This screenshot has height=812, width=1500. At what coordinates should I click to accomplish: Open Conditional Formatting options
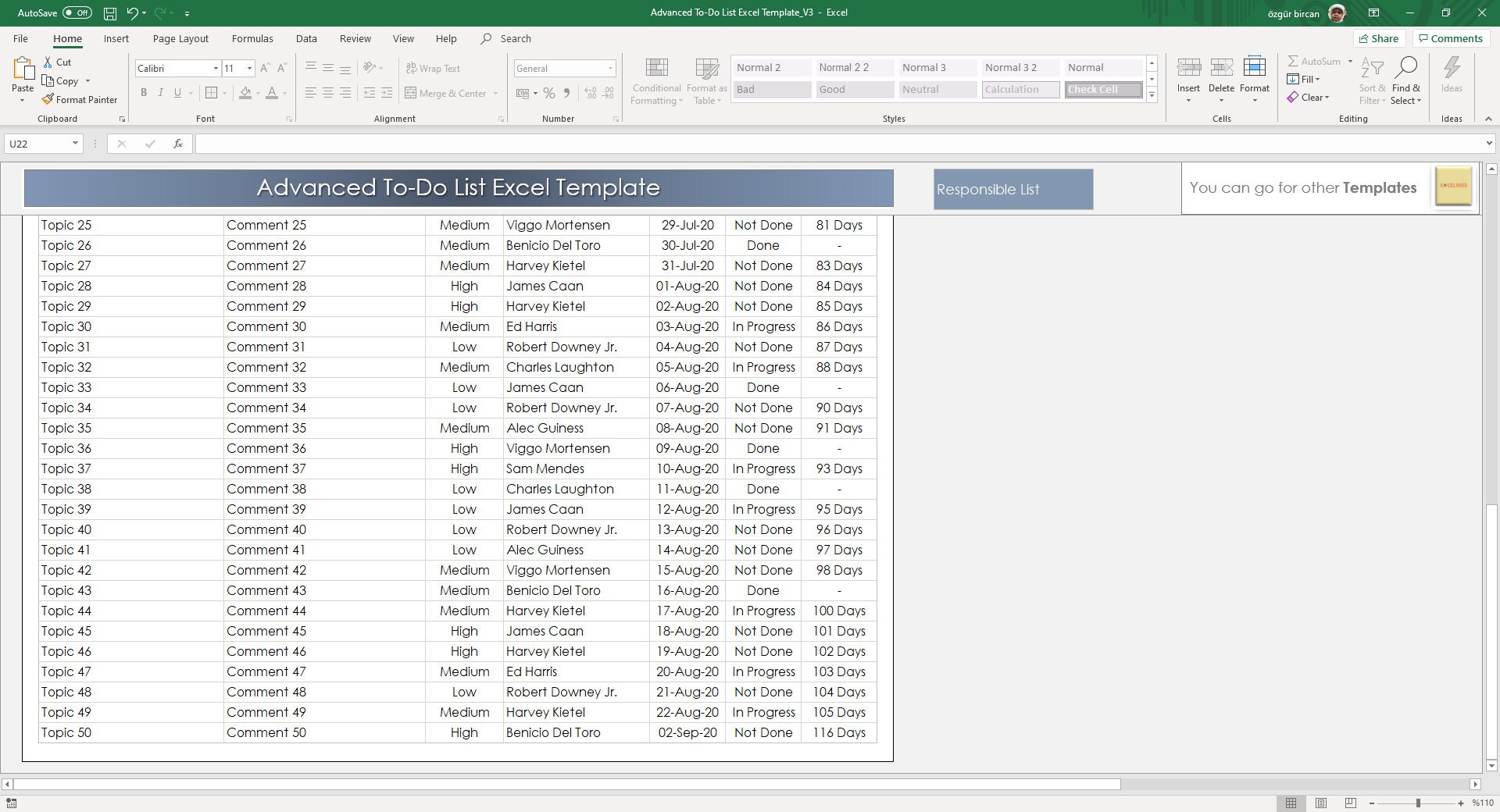[656, 79]
